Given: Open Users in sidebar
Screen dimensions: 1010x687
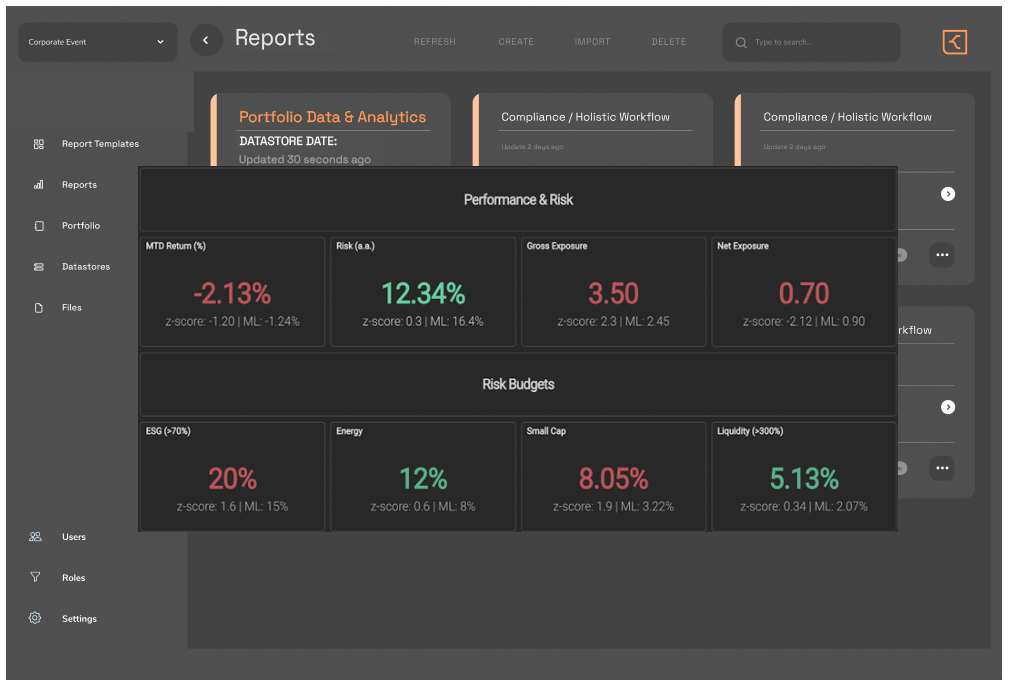Looking at the screenshot, I should tap(73, 537).
